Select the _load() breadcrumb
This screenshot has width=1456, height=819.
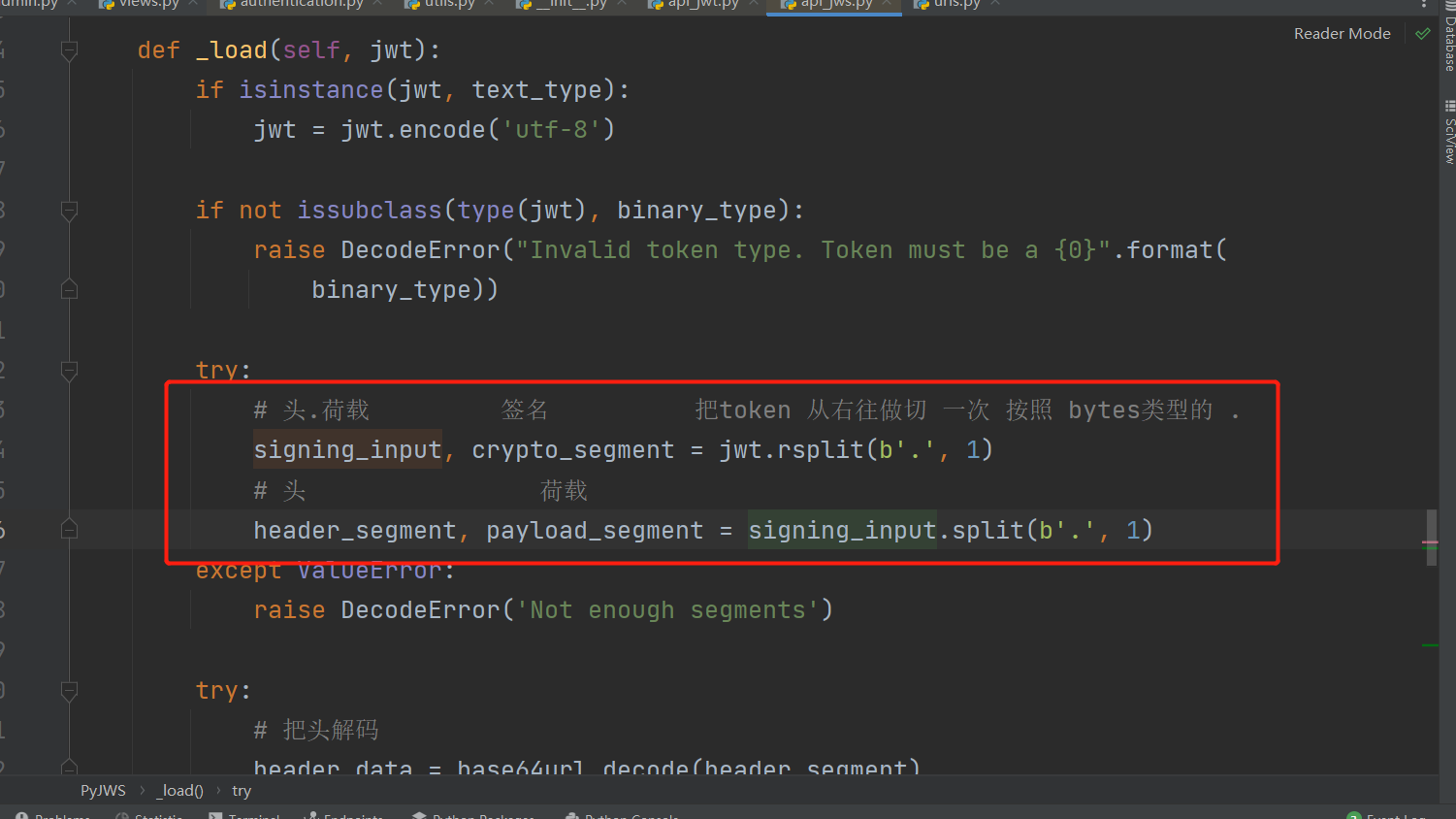click(x=179, y=791)
